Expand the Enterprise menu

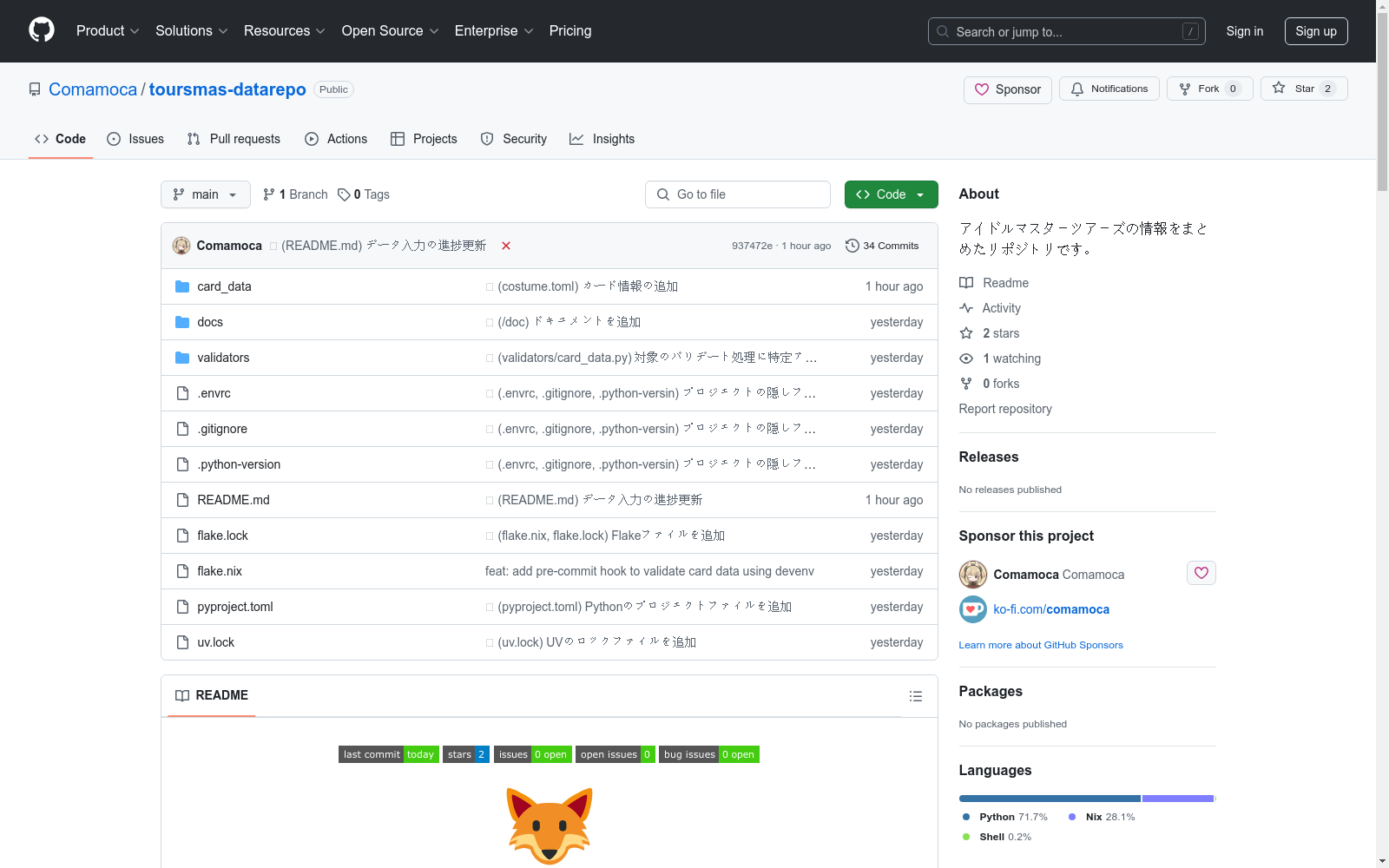[494, 31]
